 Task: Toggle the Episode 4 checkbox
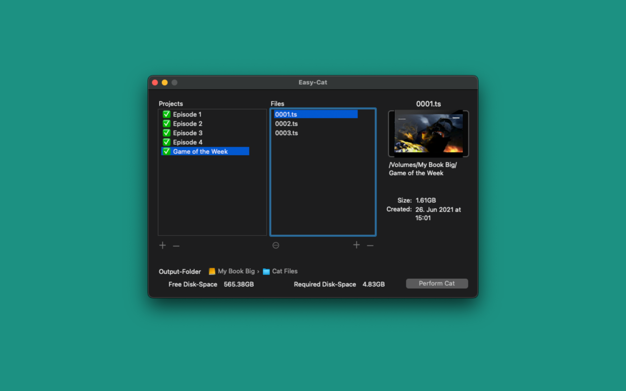[166, 142]
